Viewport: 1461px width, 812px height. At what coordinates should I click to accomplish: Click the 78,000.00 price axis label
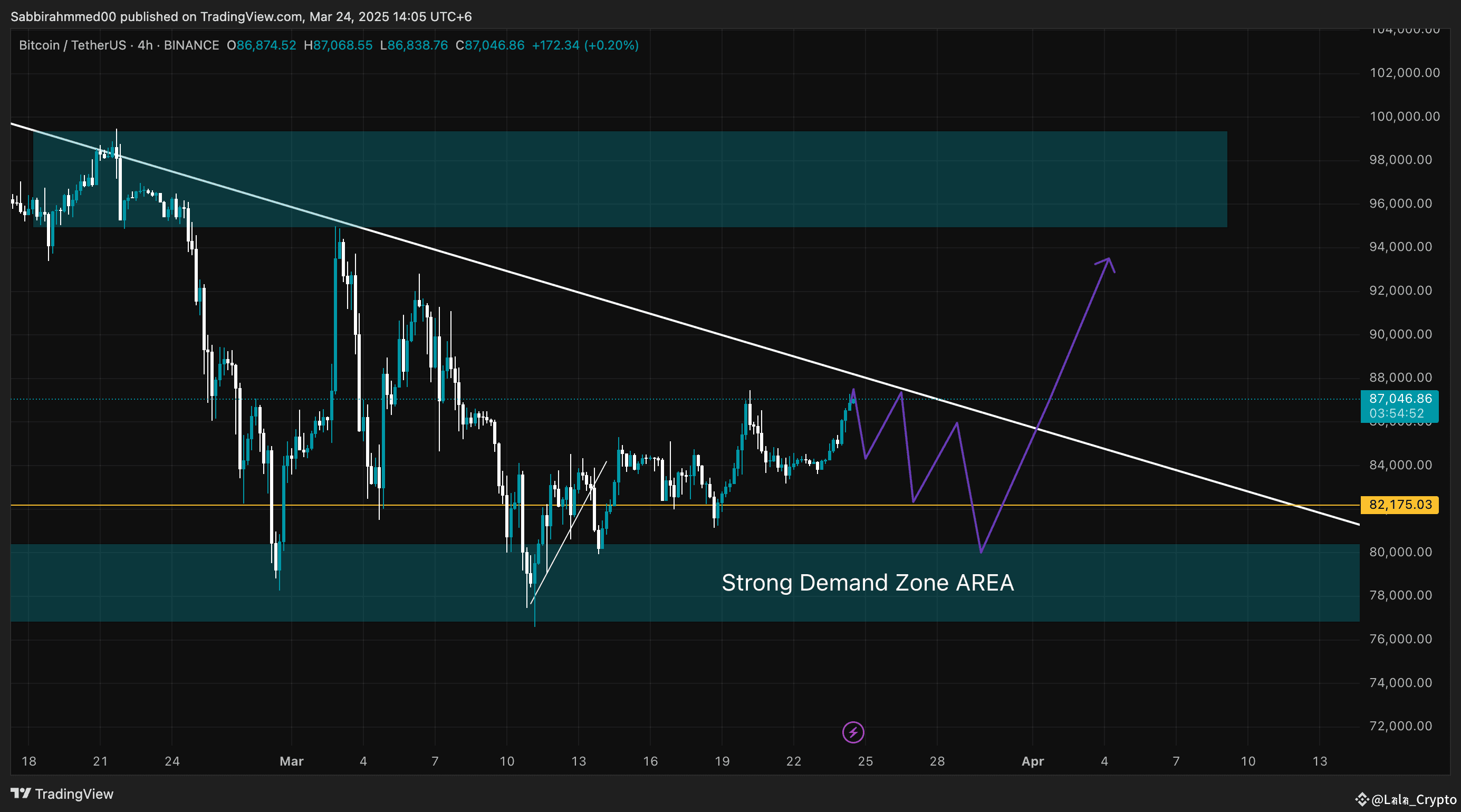tap(1400, 595)
